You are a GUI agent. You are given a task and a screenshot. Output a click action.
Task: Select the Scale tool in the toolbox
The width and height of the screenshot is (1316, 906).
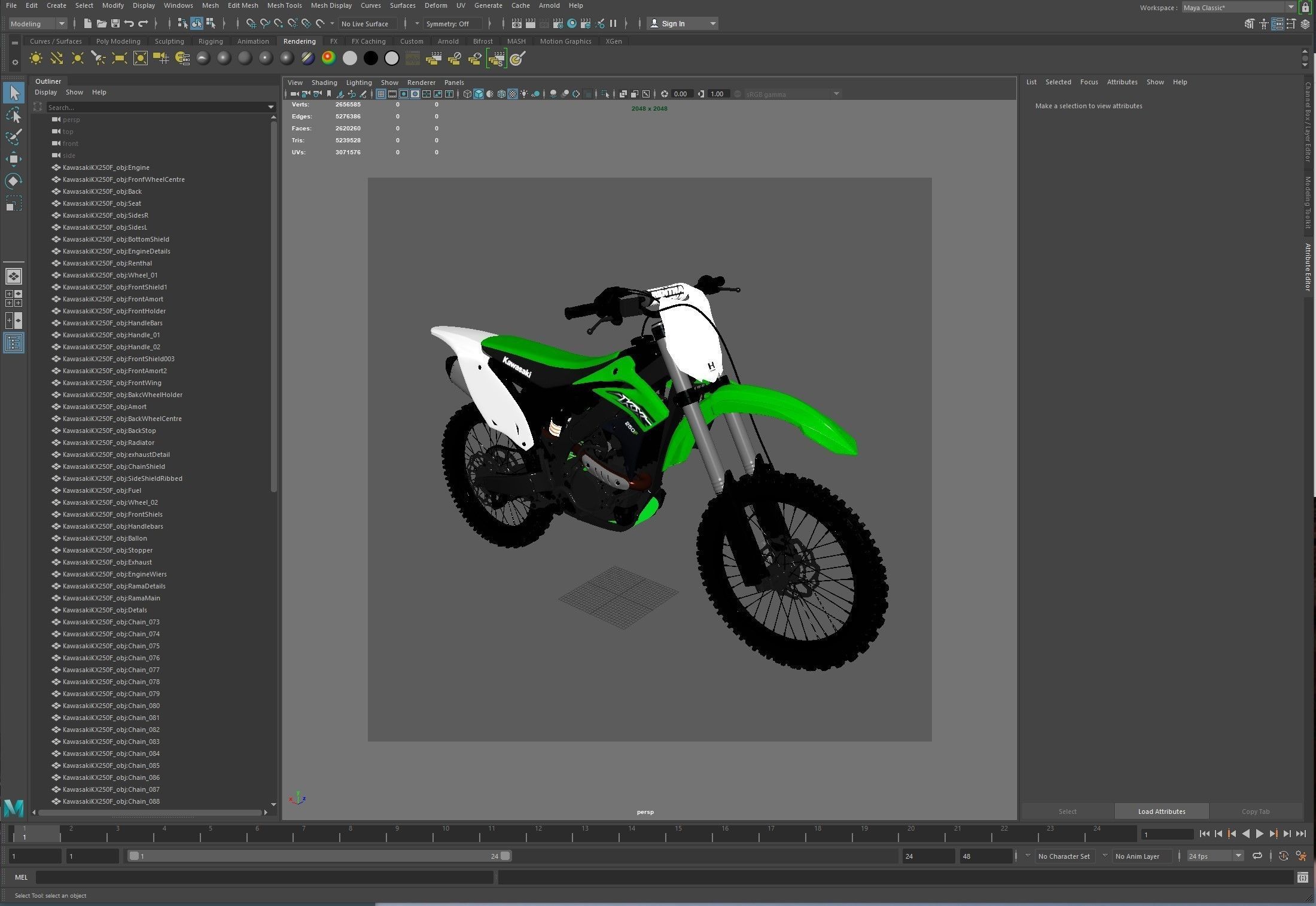(14, 203)
